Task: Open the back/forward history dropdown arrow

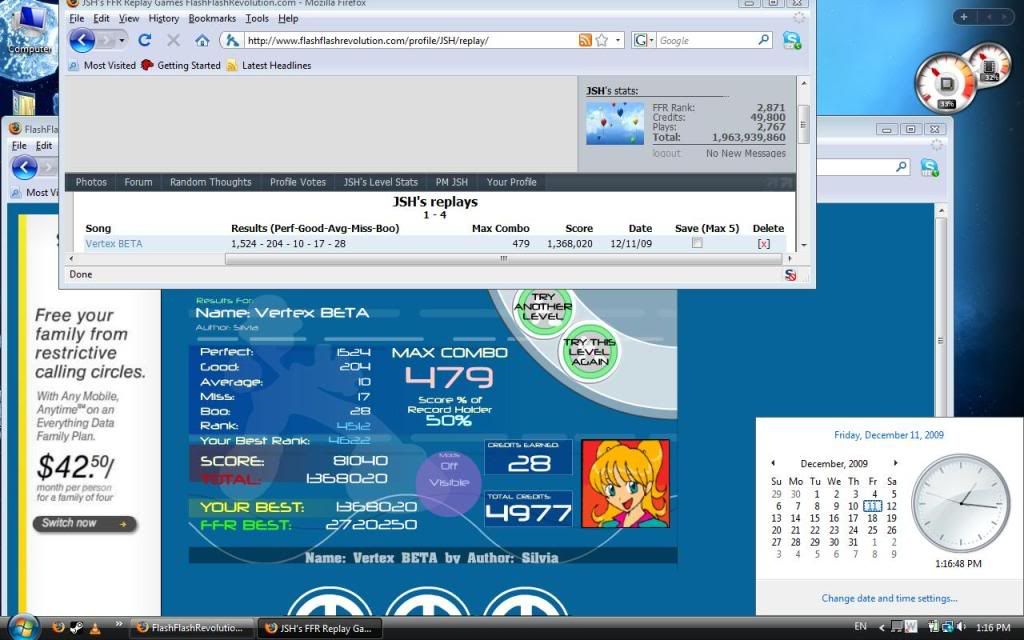Action: coord(122,41)
